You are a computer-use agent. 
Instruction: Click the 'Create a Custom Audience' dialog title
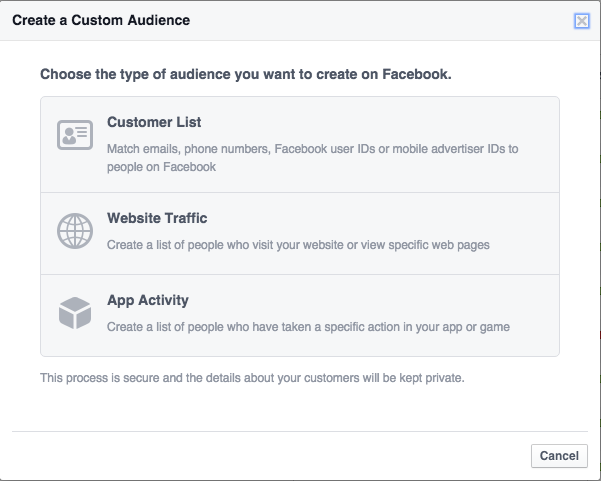[x=101, y=20]
